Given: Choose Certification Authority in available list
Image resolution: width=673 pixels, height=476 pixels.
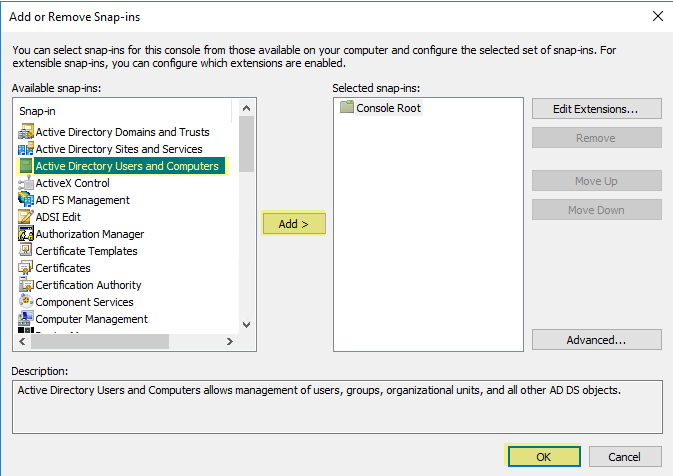Looking at the screenshot, I should (88, 285).
